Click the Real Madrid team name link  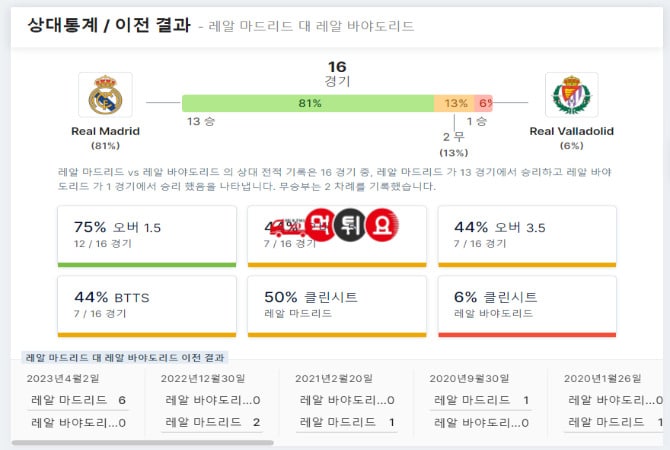click(105, 131)
